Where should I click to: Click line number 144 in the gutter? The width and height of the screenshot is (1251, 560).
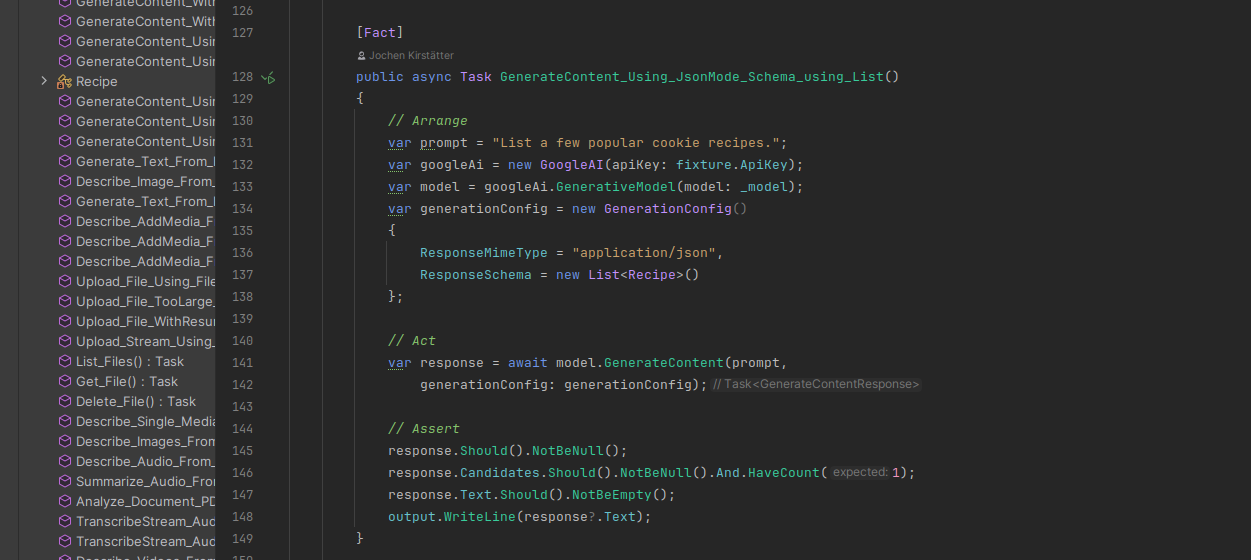[x=242, y=429]
